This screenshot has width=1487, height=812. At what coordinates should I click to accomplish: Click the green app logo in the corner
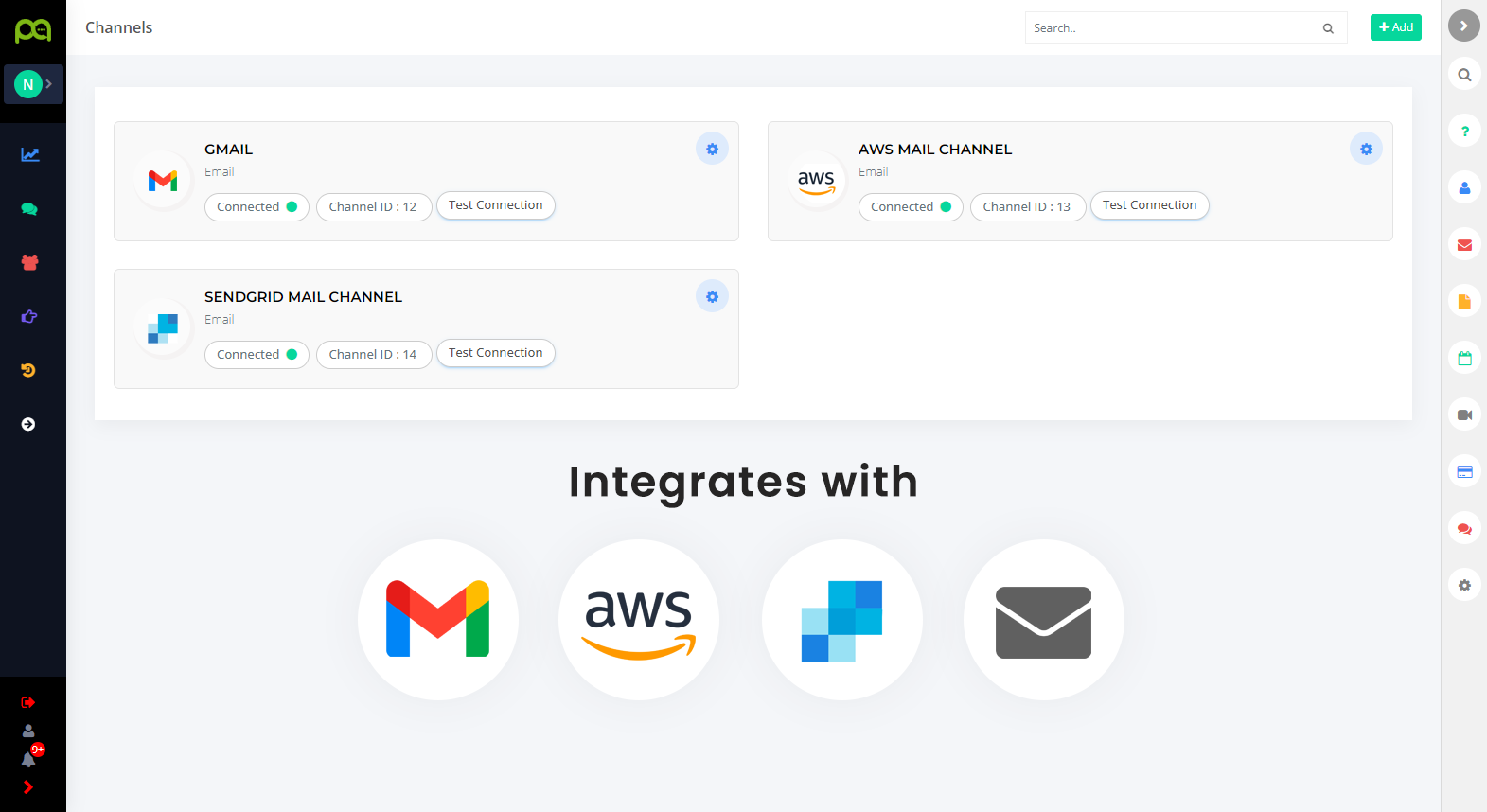coord(33,30)
